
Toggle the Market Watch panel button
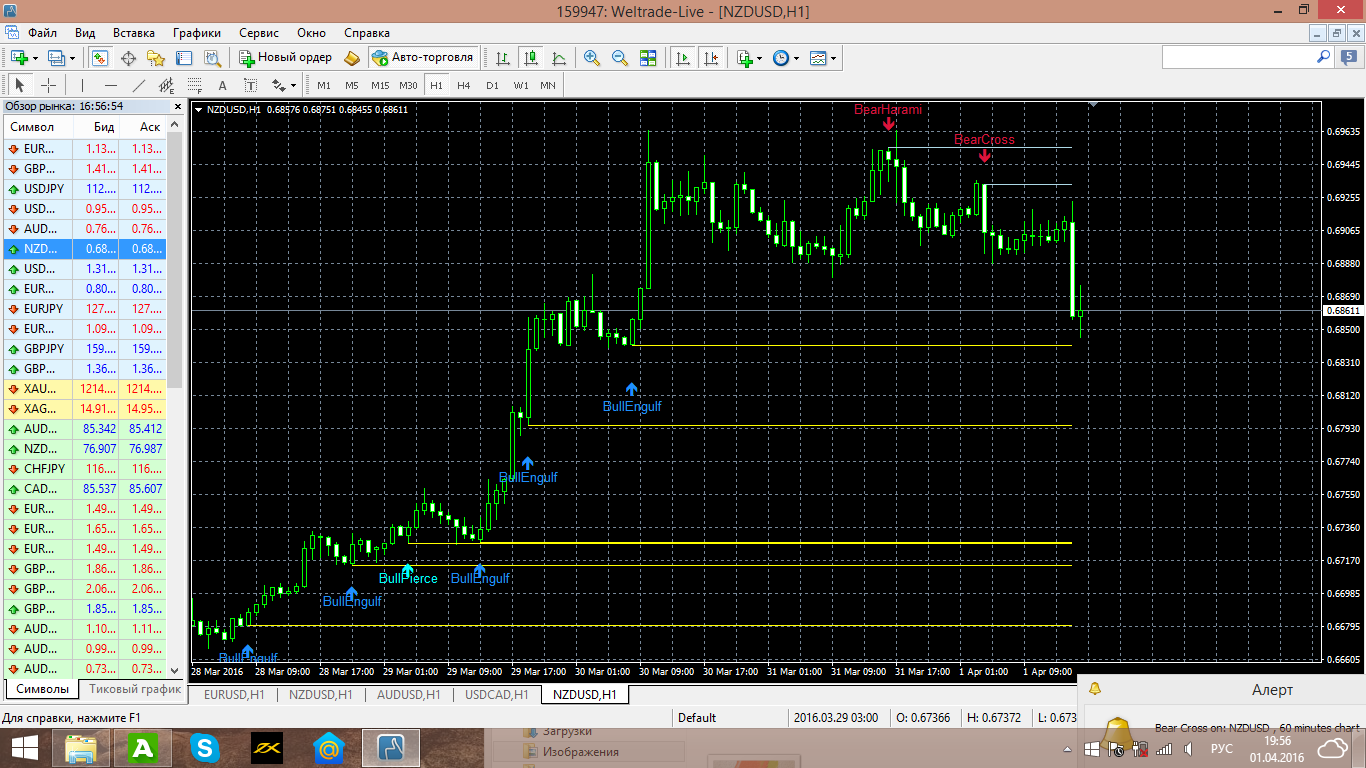pyautogui.click(x=100, y=58)
